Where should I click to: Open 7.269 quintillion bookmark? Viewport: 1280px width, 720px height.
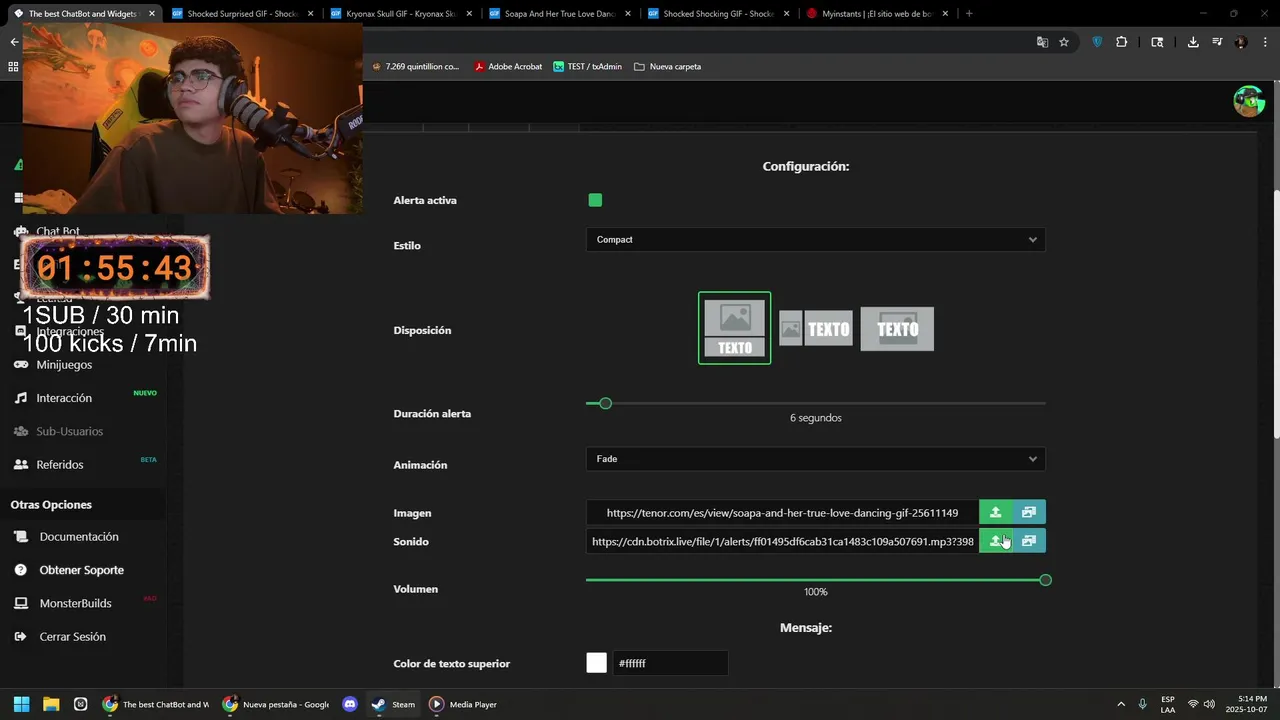(416, 66)
